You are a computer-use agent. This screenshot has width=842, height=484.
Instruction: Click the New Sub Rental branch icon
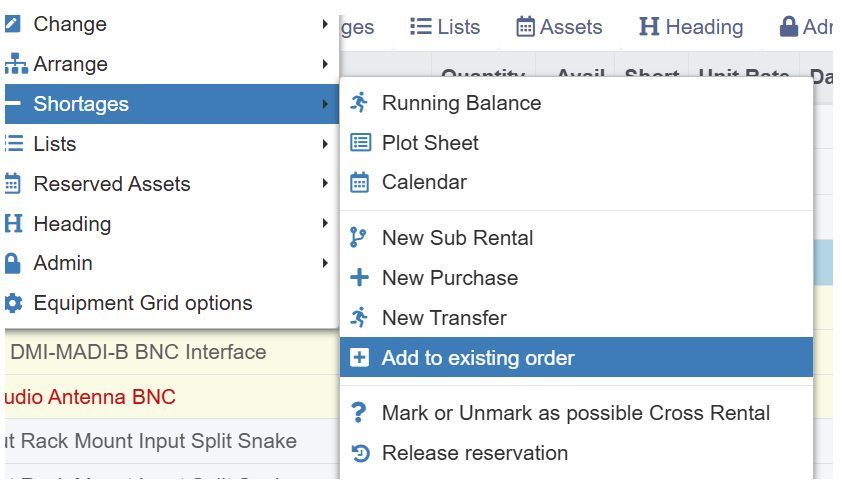pyautogui.click(x=360, y=238)
